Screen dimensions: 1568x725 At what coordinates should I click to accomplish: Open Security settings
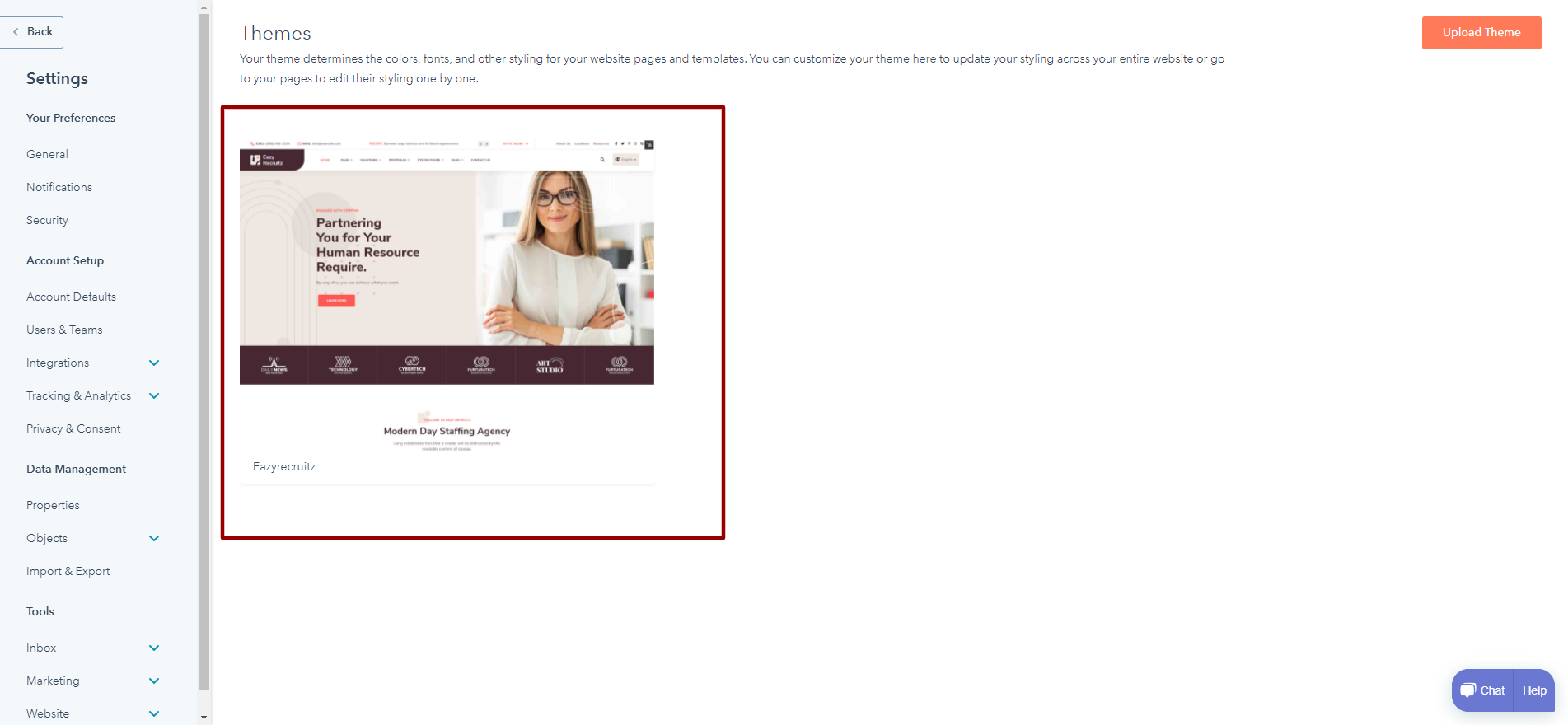pyautogui.click(x=47, y=220)
